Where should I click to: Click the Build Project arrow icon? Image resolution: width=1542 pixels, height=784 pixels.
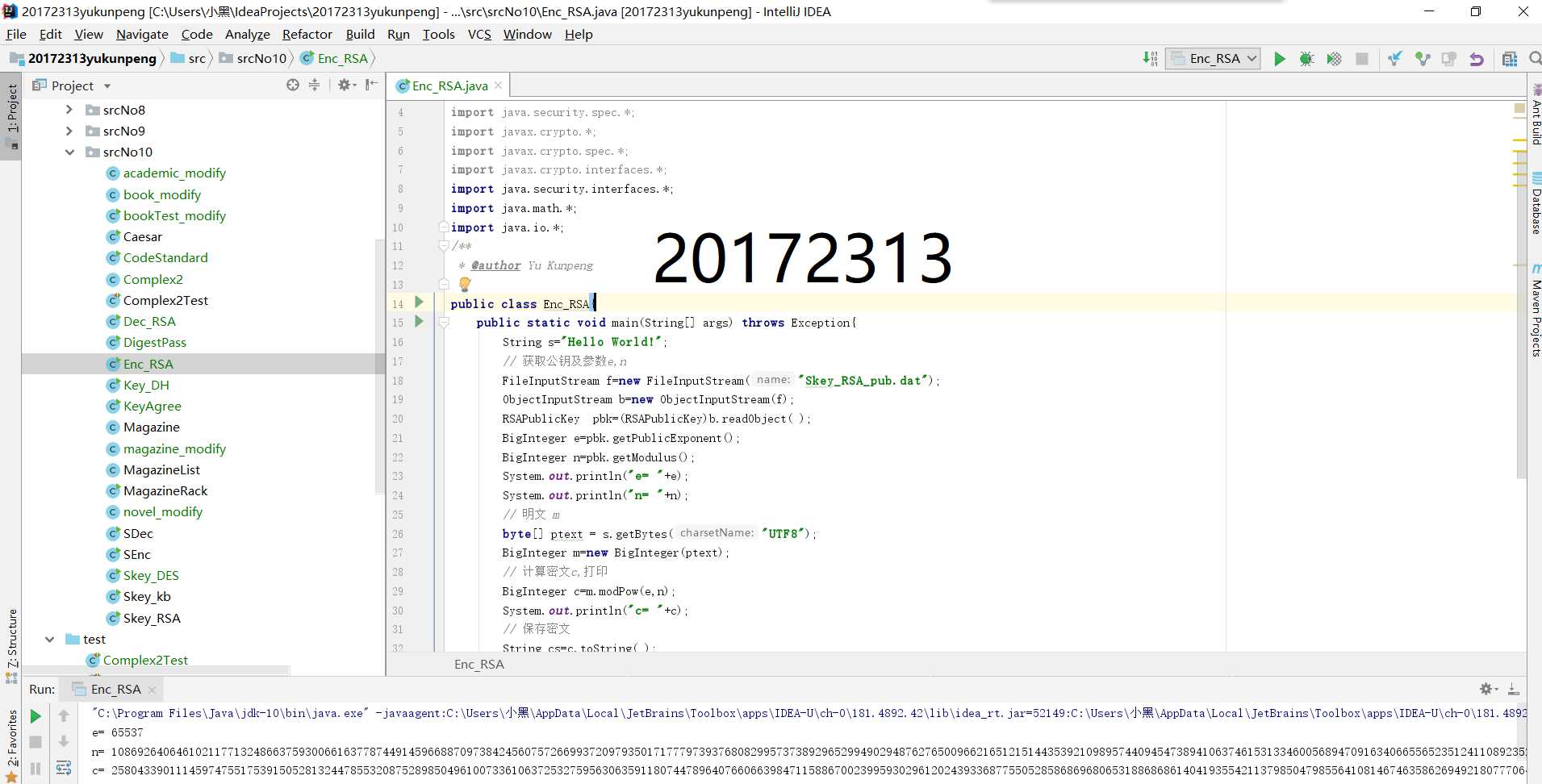point(1150,58)
